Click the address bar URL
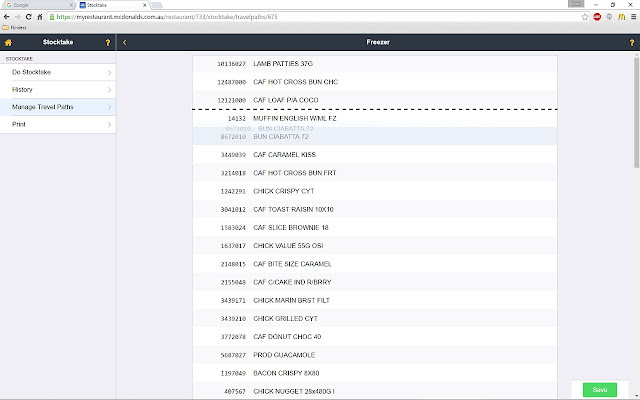The height and width of the screenshot is (400, 640). pyautogui.click(x=167, y=17)
